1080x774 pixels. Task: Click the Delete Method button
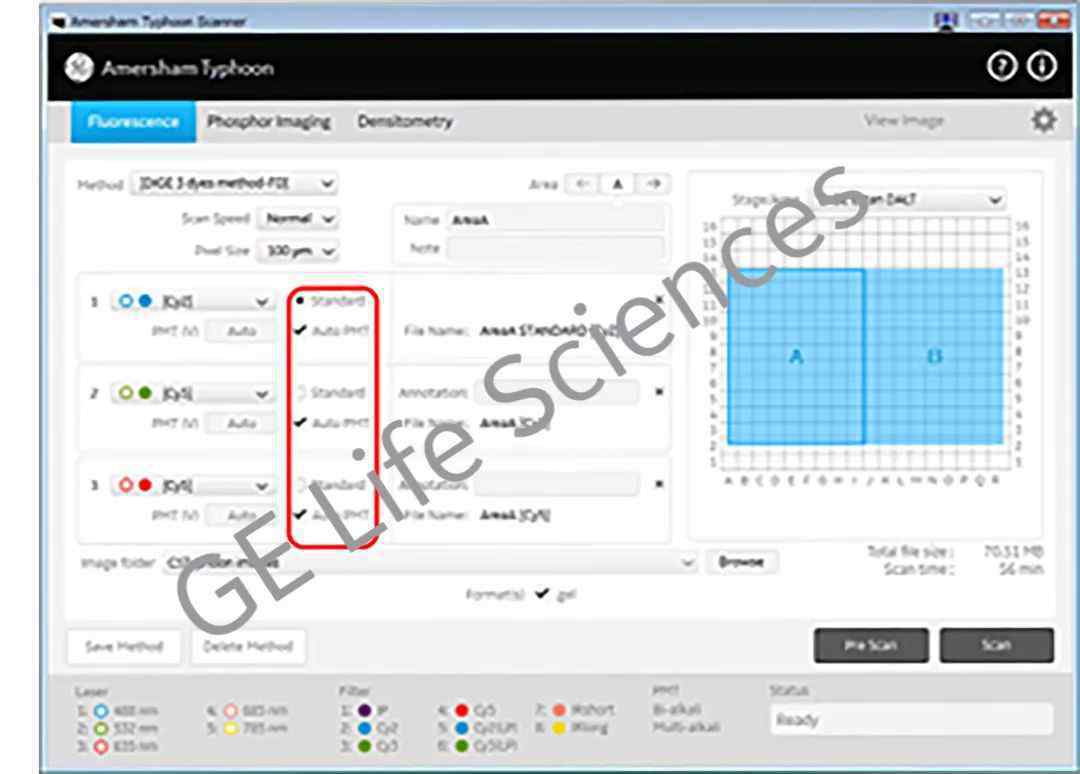(x=248, y=646)
